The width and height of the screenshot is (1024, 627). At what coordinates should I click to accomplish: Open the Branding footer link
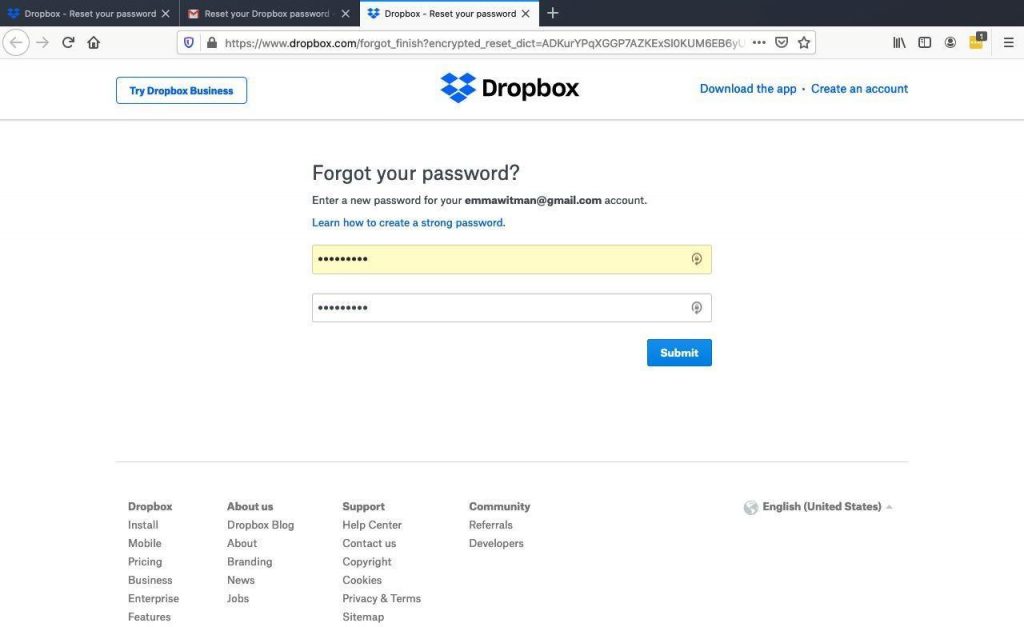(x=249, y=561)
